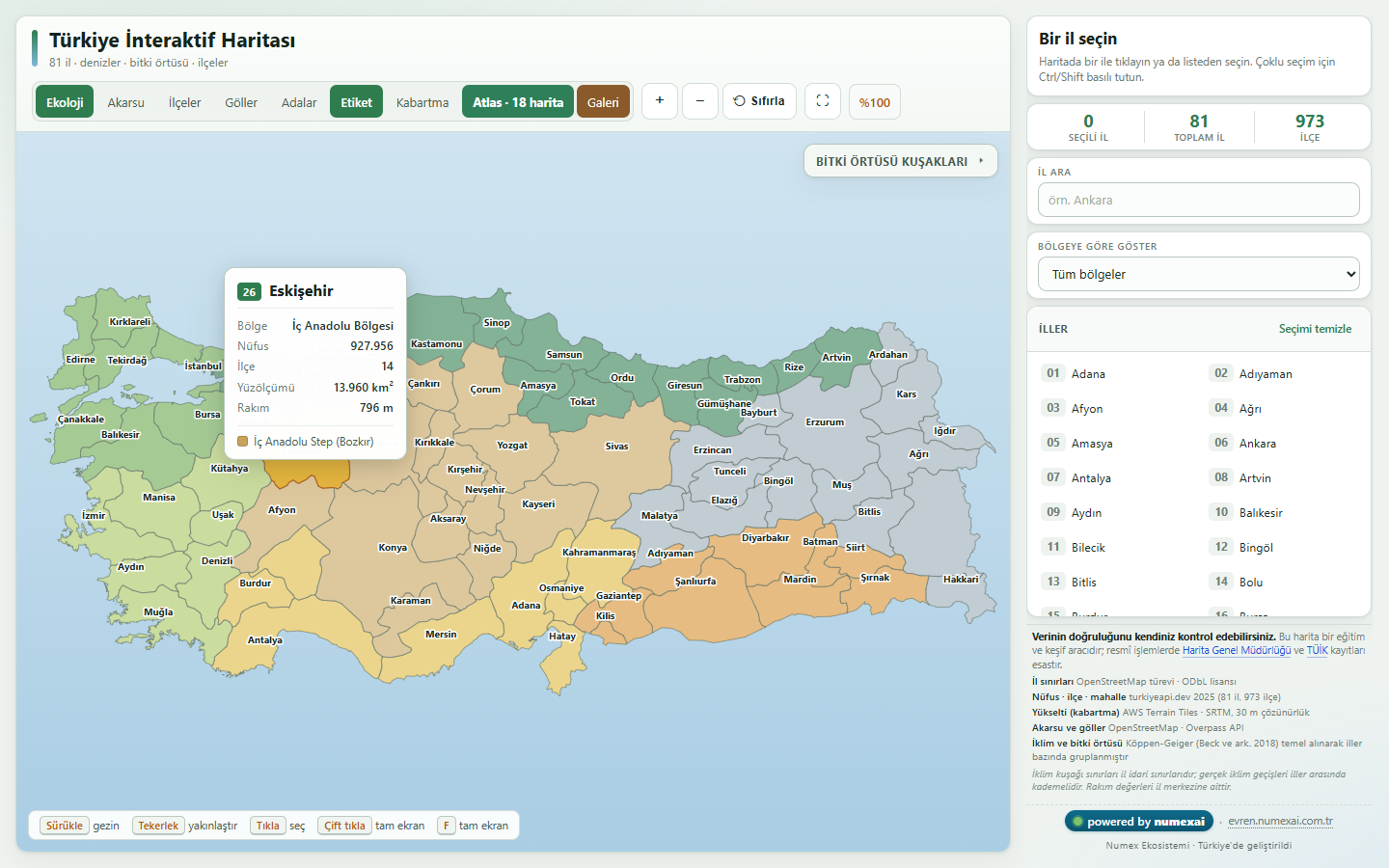This screenshot has height=868, width=1389.
Task: Select Bingöl in the province list
Action: tap(1284, 547)
